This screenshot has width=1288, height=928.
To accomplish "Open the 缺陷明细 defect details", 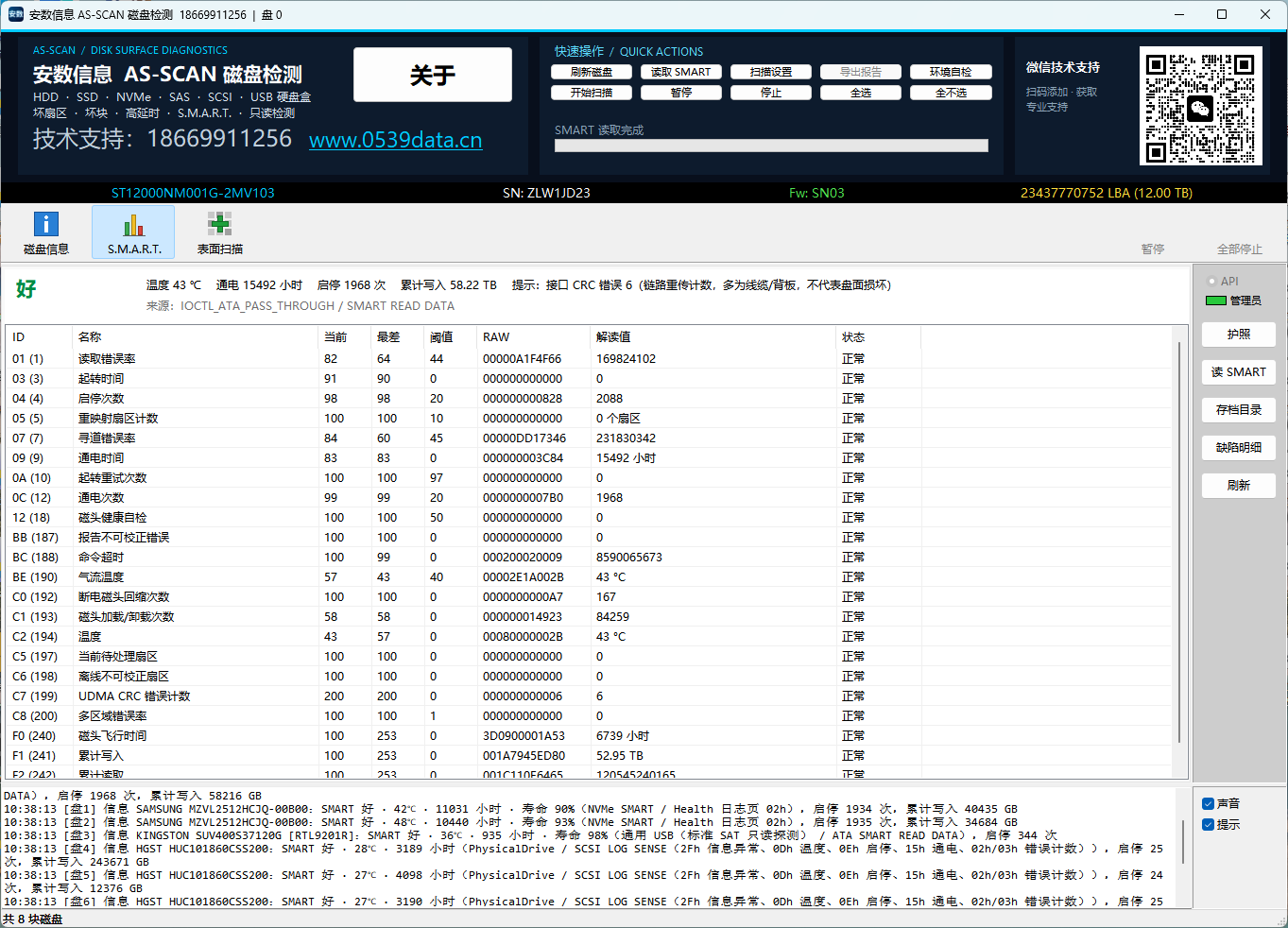I will [1239, 448].
